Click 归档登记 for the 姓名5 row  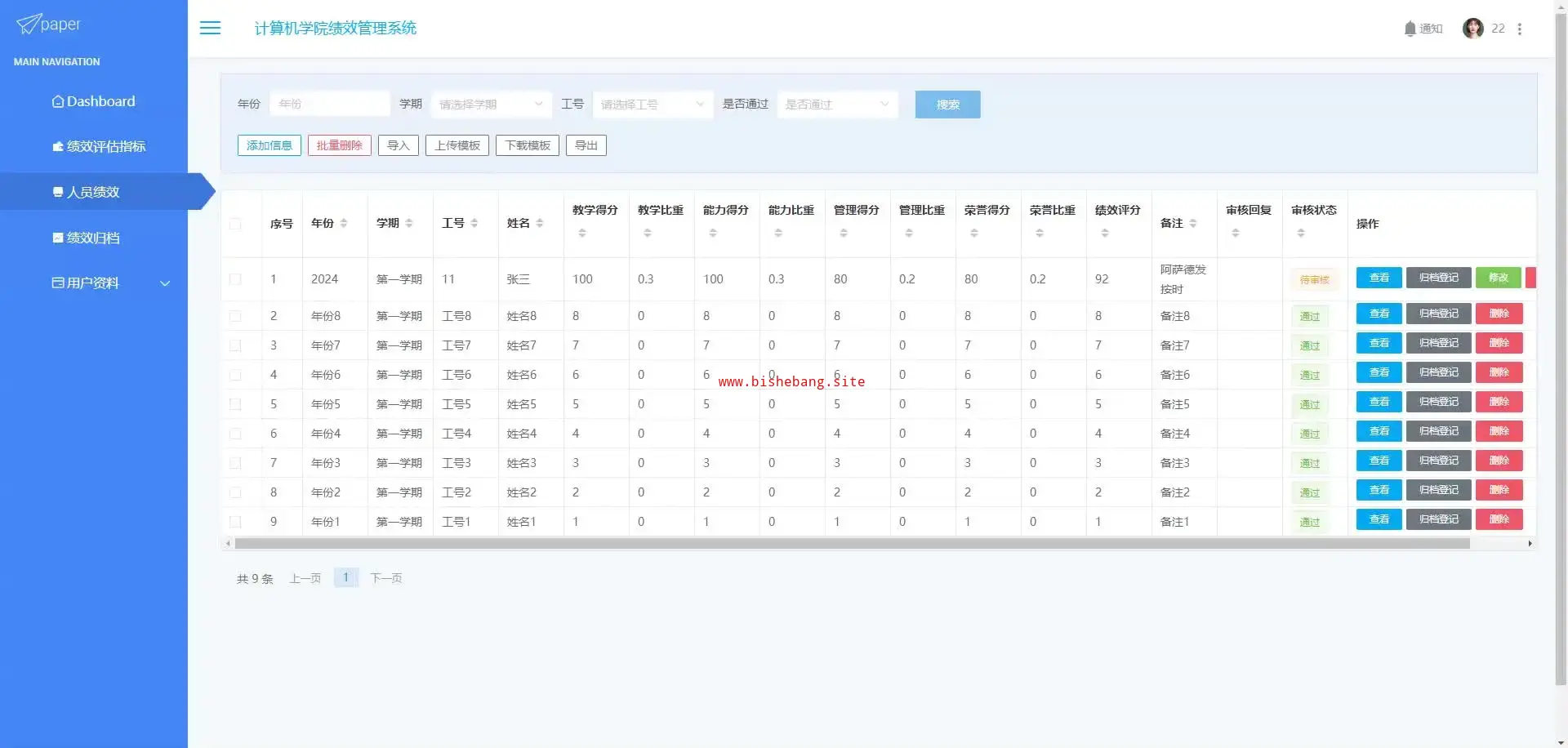click(x=1439, y=402)
